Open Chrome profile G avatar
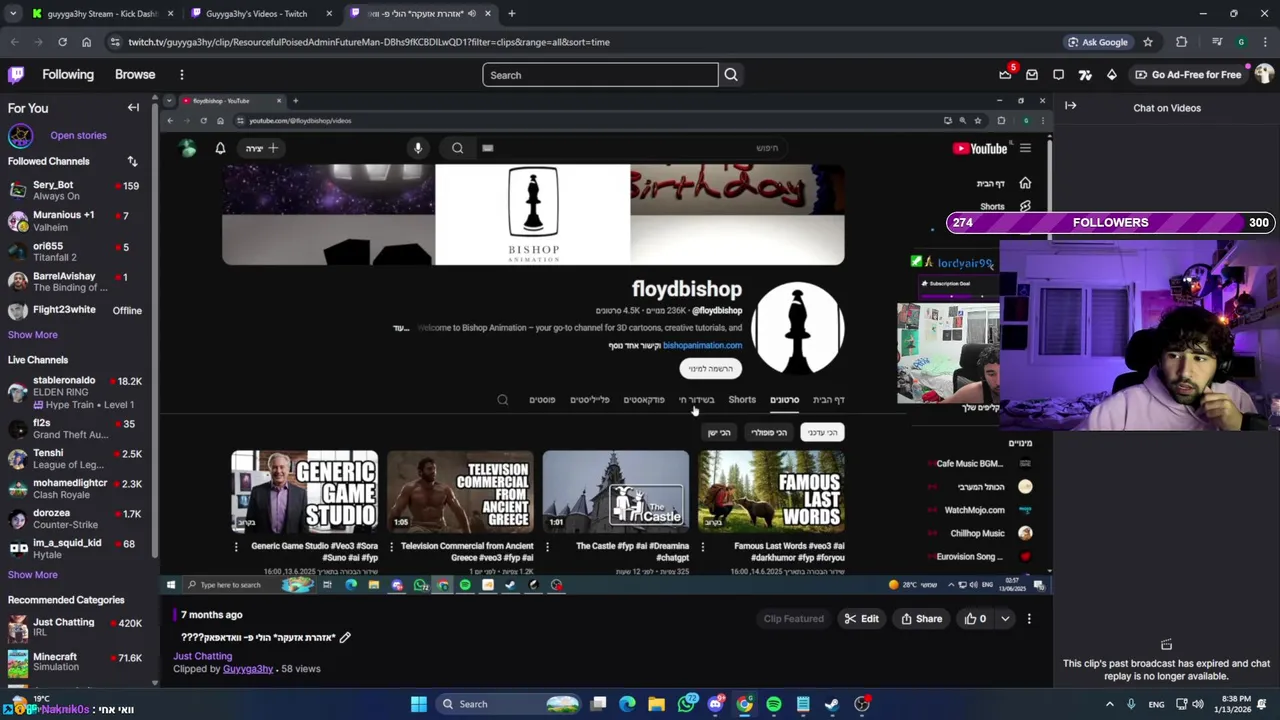Viewport: 1280px width, 720px height. (x=1241, y=42)
